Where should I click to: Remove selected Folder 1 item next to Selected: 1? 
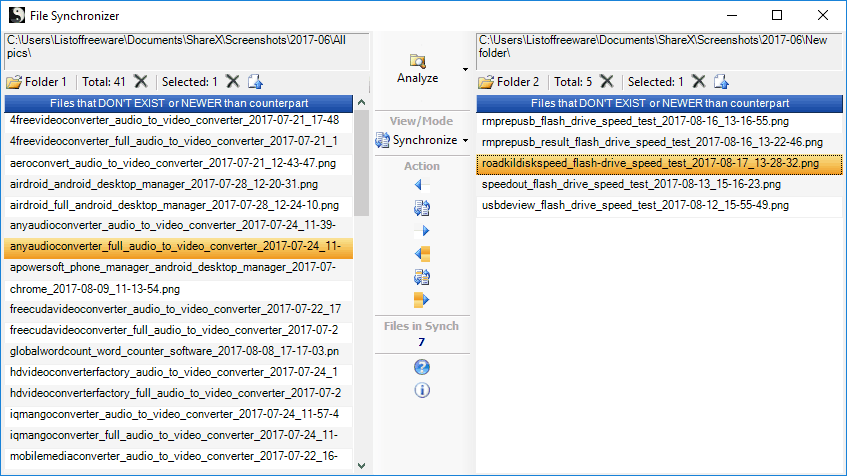coord(233,82)
